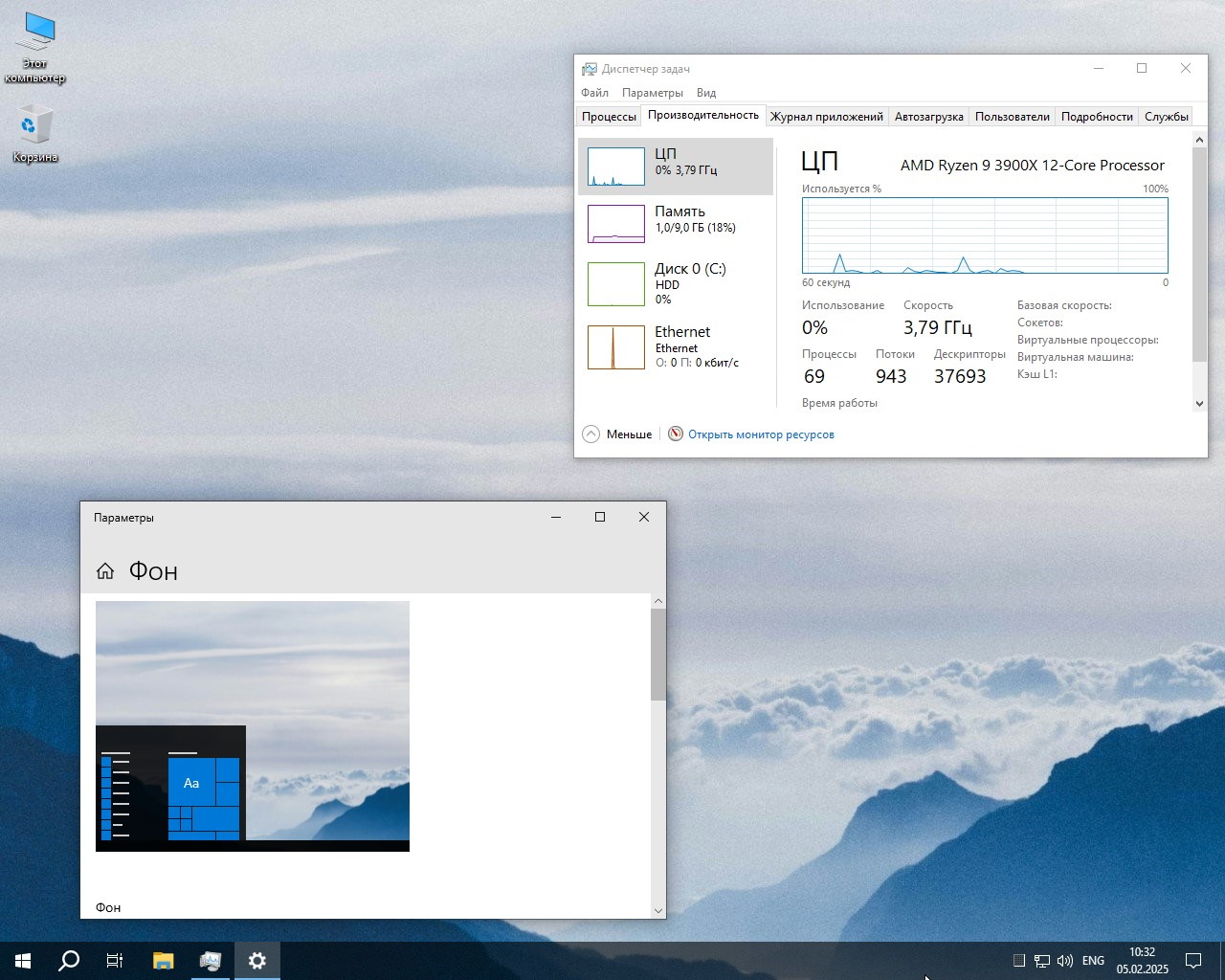Click resource monitor icon in Task Manager

pos(676,434)
